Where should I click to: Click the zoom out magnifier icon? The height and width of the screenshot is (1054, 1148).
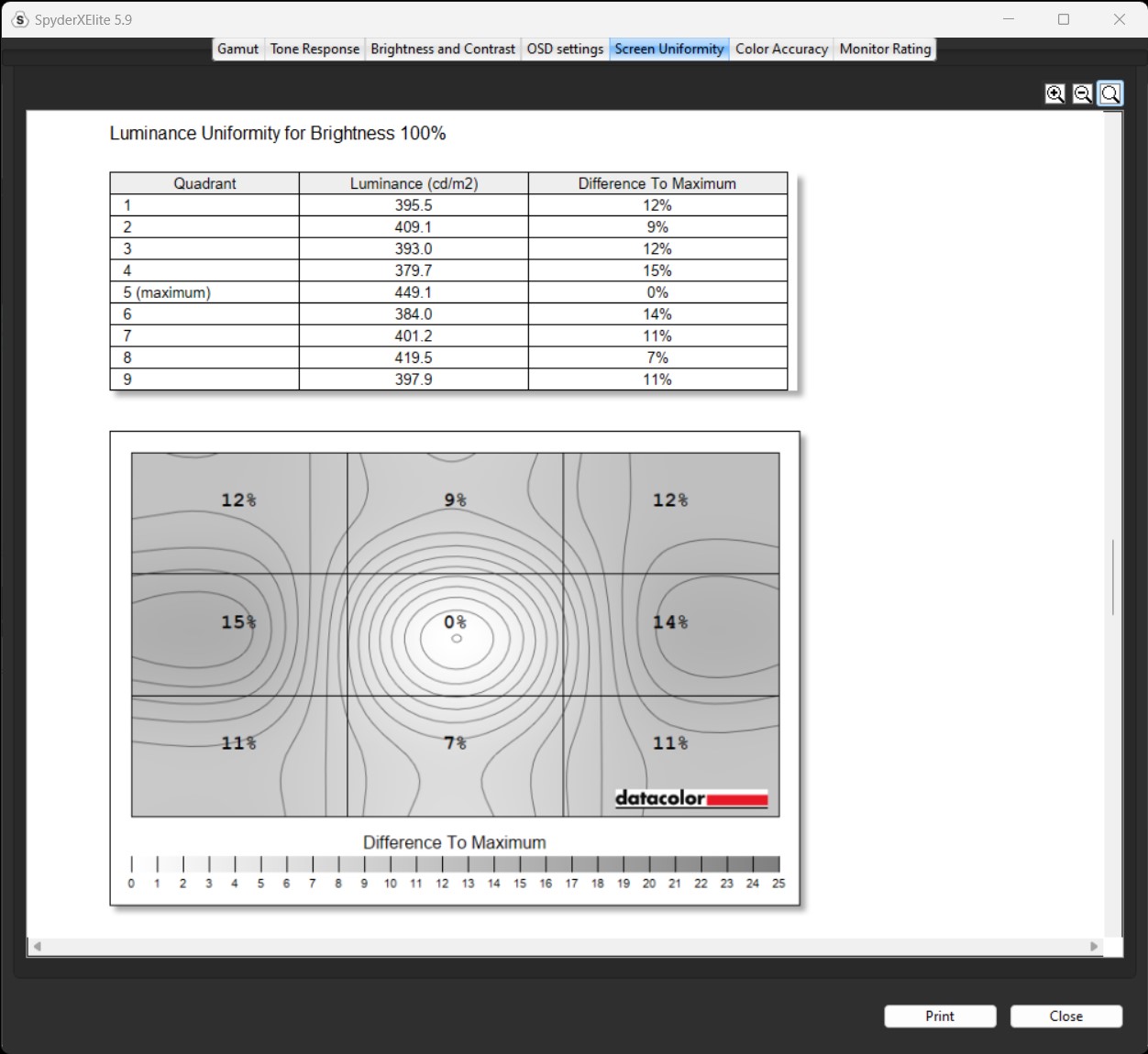(x=1082, y=93)
